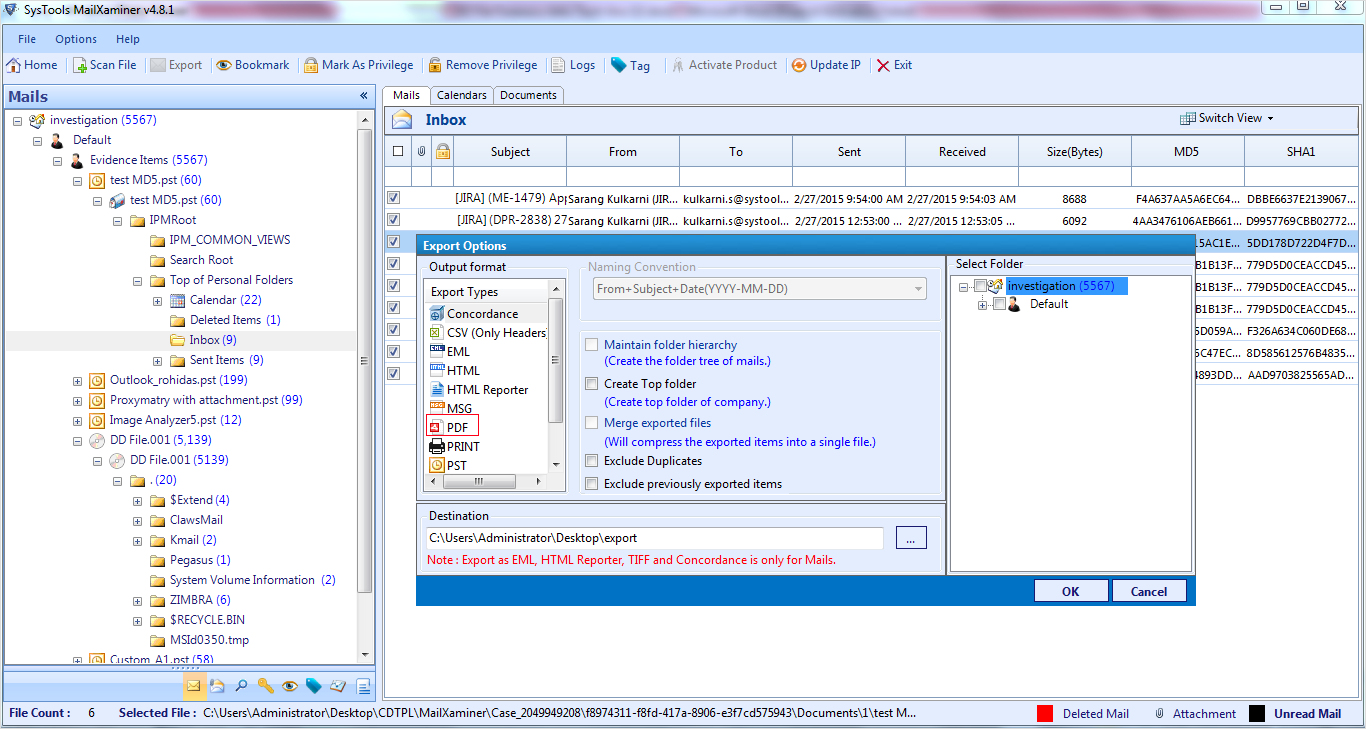Screen dimensions: 1366x729
Task: Open the Bookmark tool
Action: point(253,65)
